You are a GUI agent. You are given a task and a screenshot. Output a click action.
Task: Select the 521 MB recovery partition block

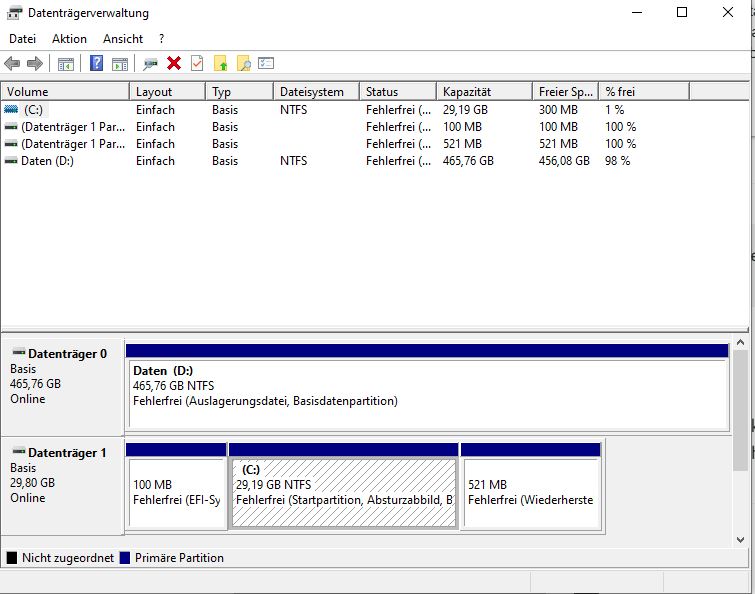531,486
